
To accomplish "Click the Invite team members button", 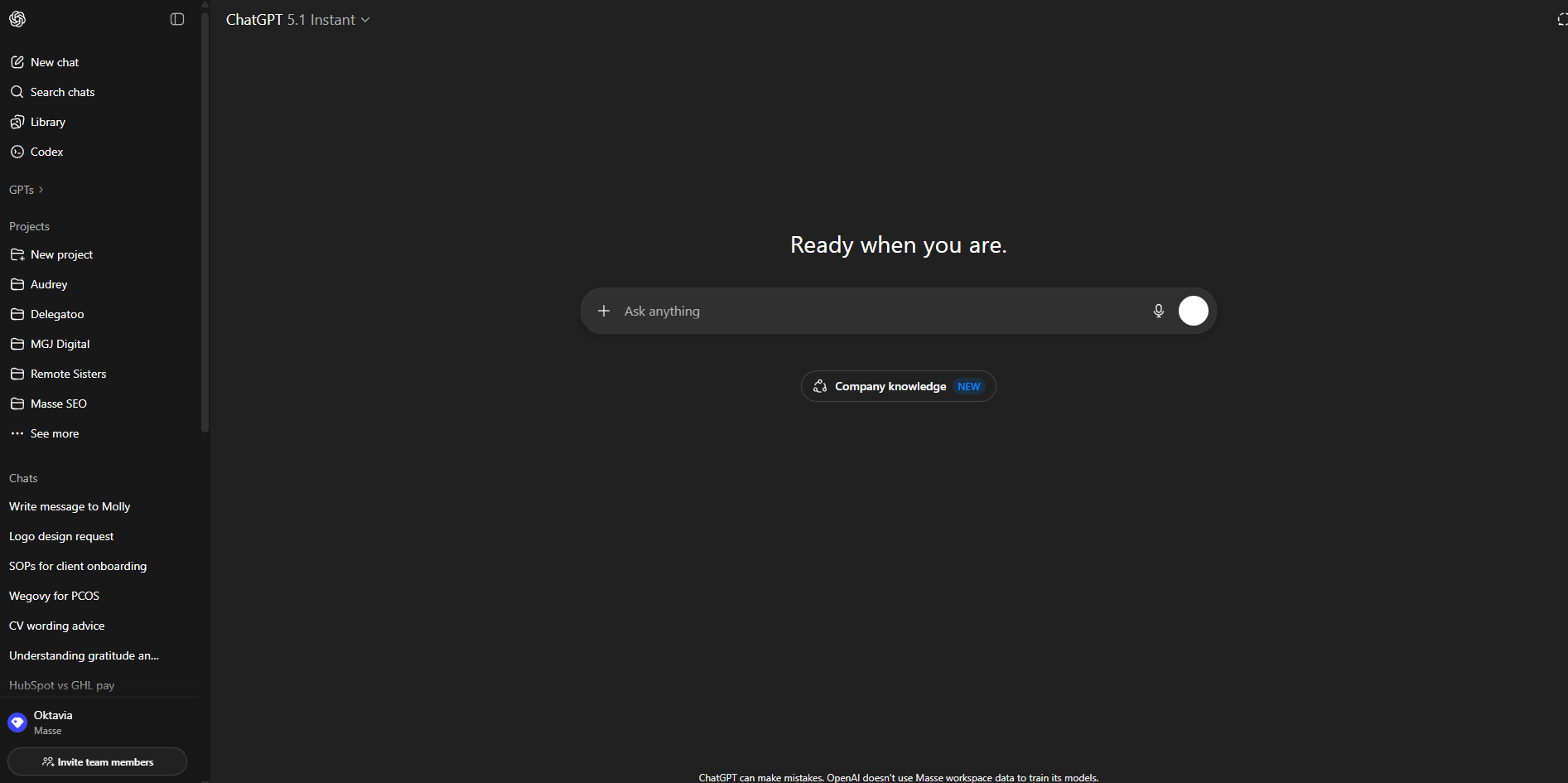I will click(97, 761).
